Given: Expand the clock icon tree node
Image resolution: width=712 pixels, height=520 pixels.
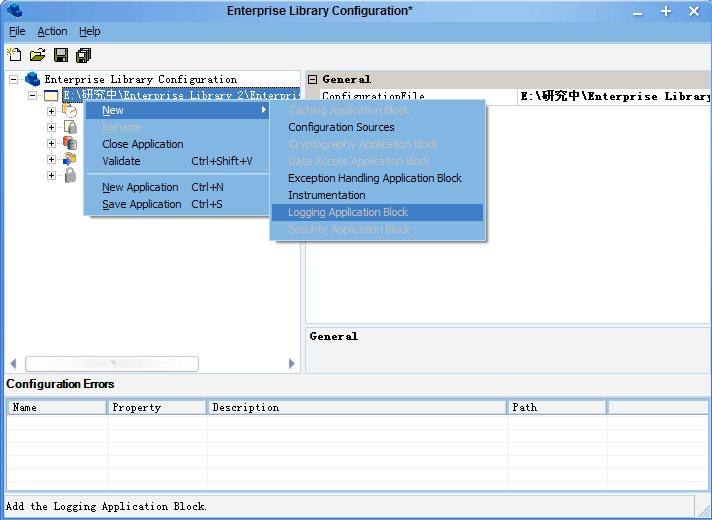Looking at the screenshot, I should (51, 111).
